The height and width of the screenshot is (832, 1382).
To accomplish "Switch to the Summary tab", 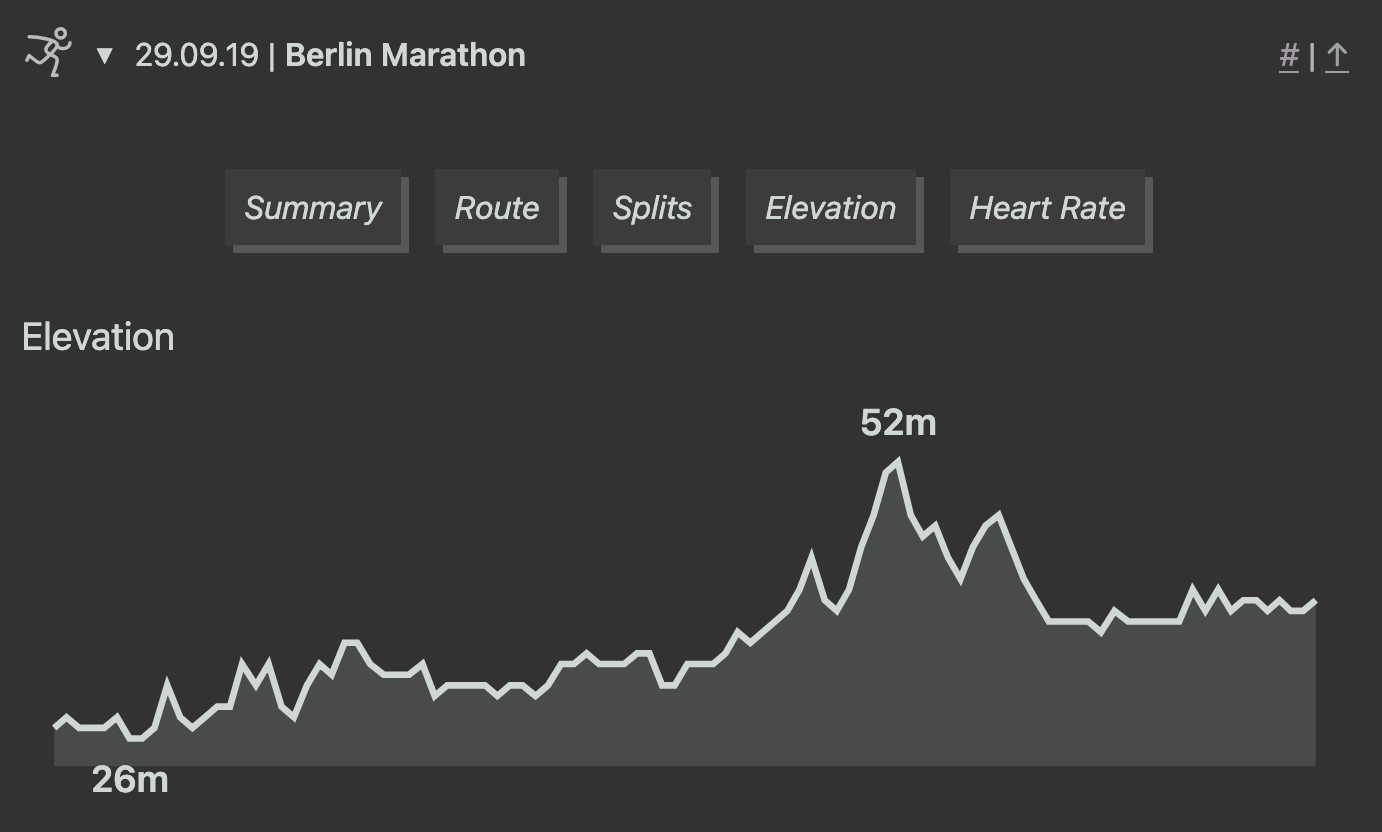I will click(x=312, y=208).
